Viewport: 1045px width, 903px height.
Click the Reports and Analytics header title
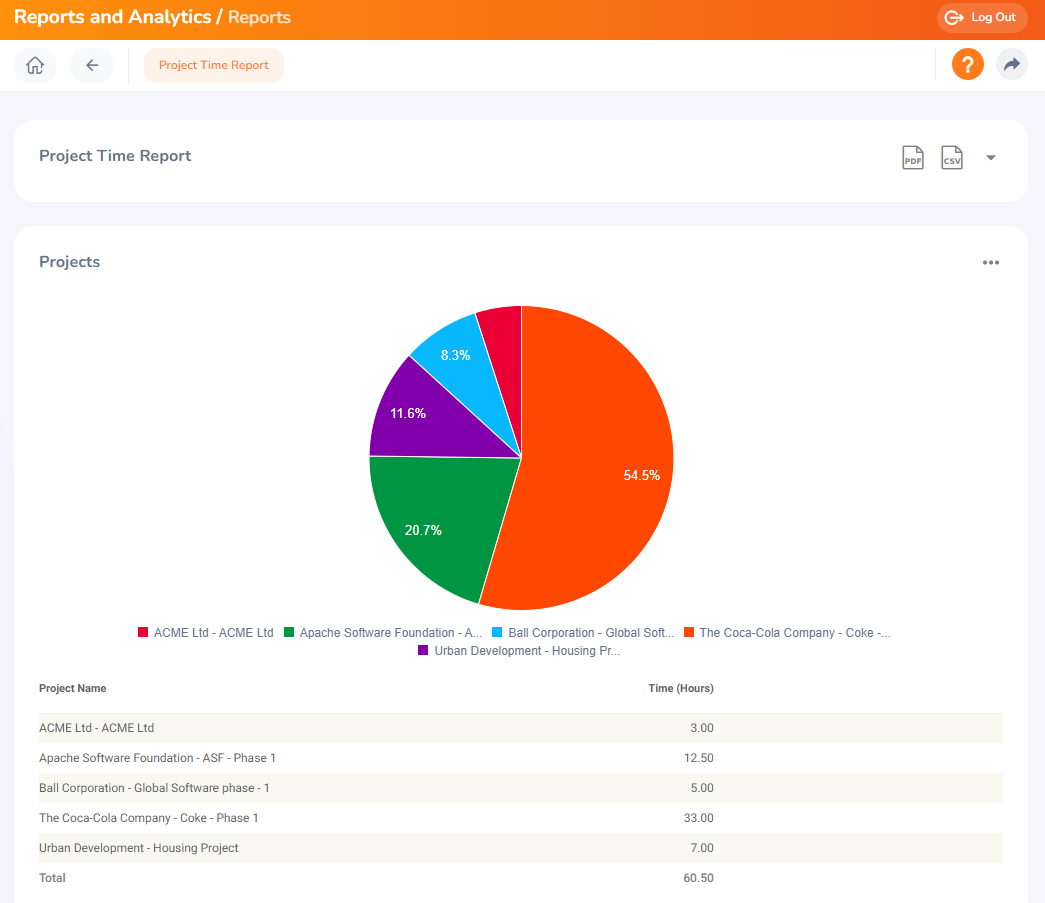click(113, 17)
